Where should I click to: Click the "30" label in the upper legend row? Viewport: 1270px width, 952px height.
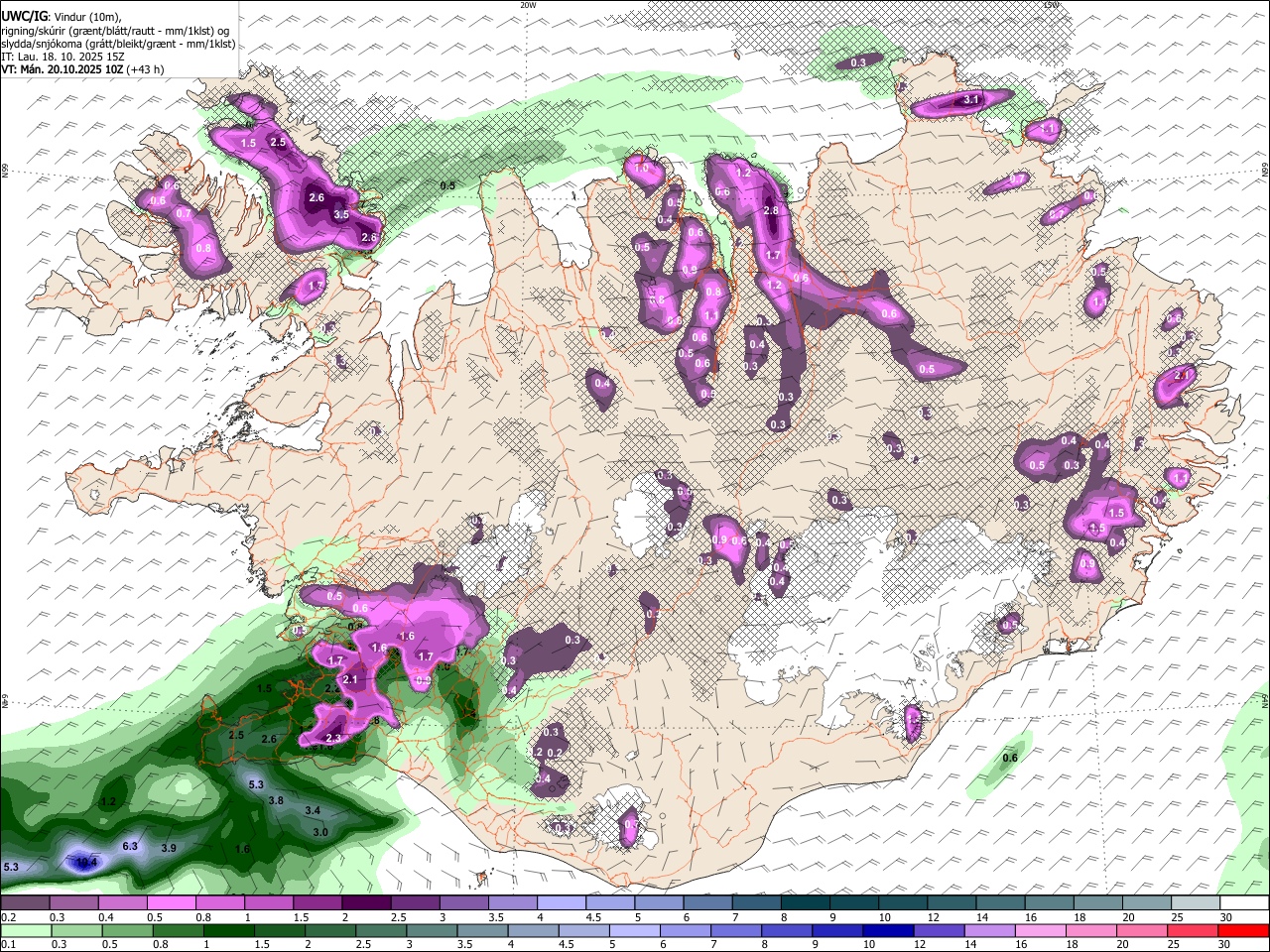click(1225, 917)
